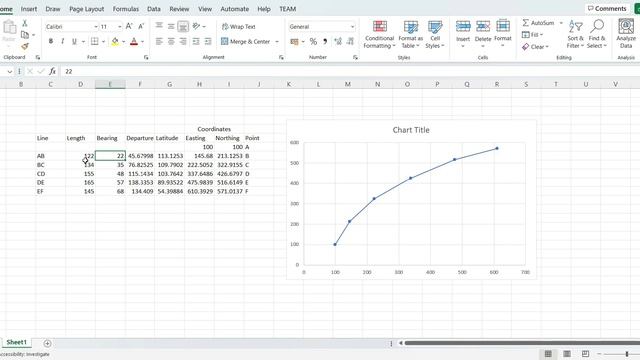Expand AutoSum options arrow
640x360 pixels.
point(561,23)
